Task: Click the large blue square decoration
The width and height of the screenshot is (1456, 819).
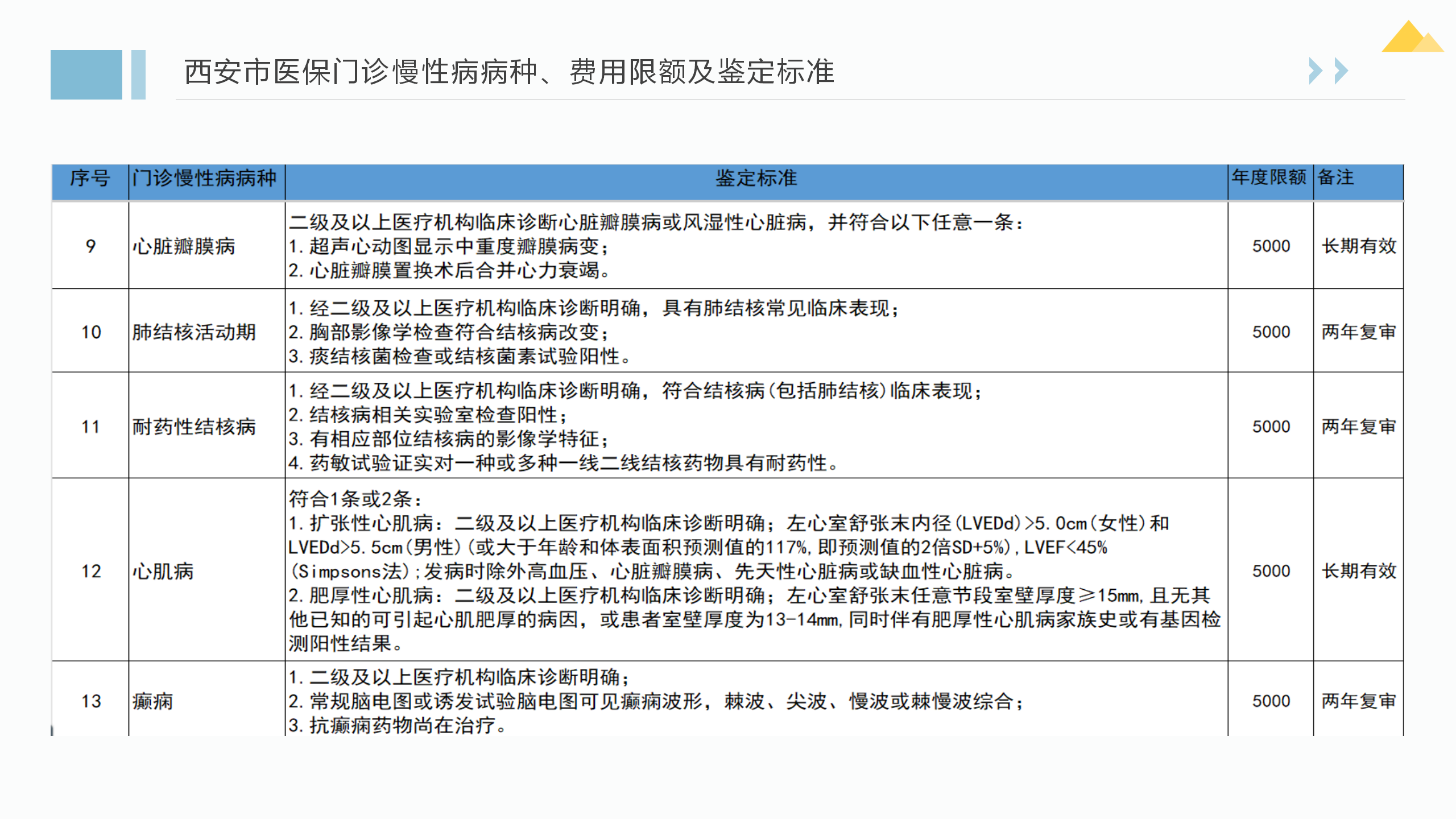Action: pyautogui.click(x=86, y=75)
